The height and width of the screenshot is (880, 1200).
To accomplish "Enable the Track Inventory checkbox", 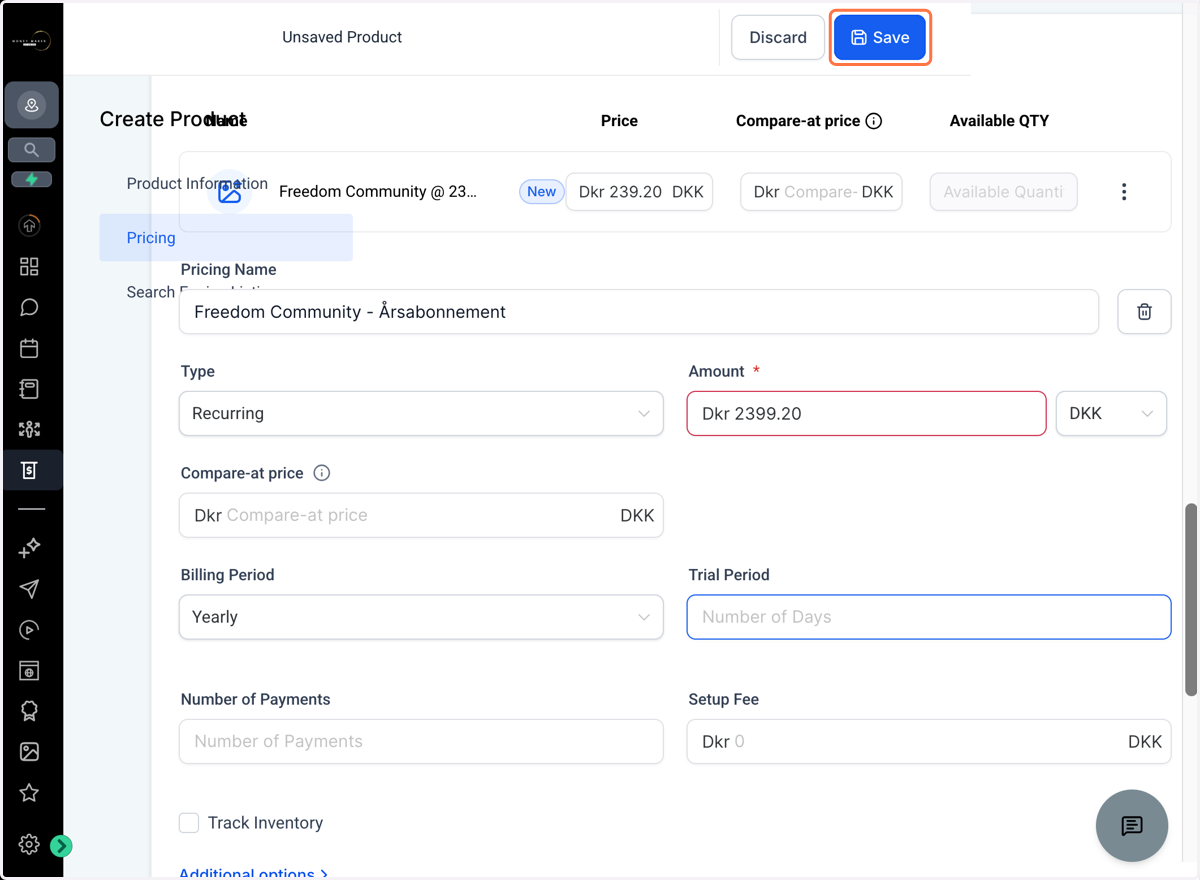I will click(x=189, y=823).
